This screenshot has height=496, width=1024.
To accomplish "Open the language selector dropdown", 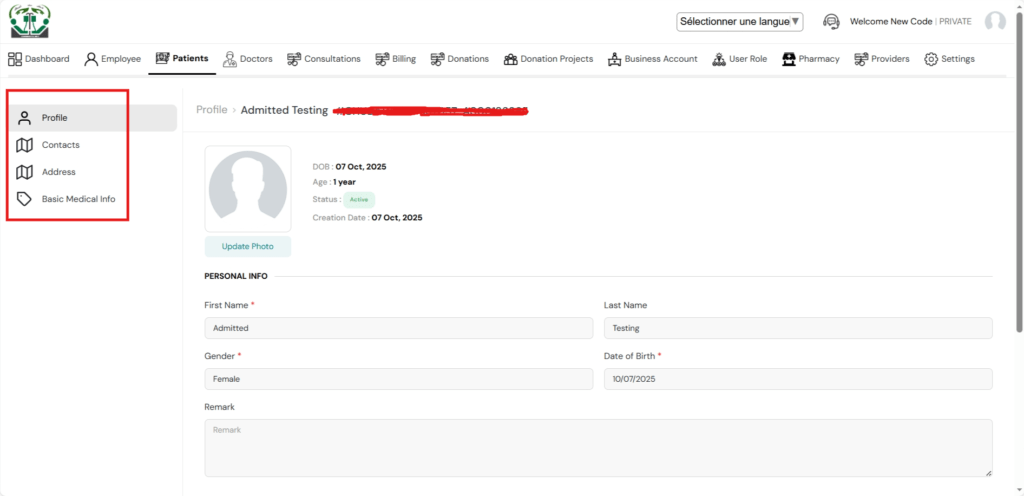I will click(739, 21).
